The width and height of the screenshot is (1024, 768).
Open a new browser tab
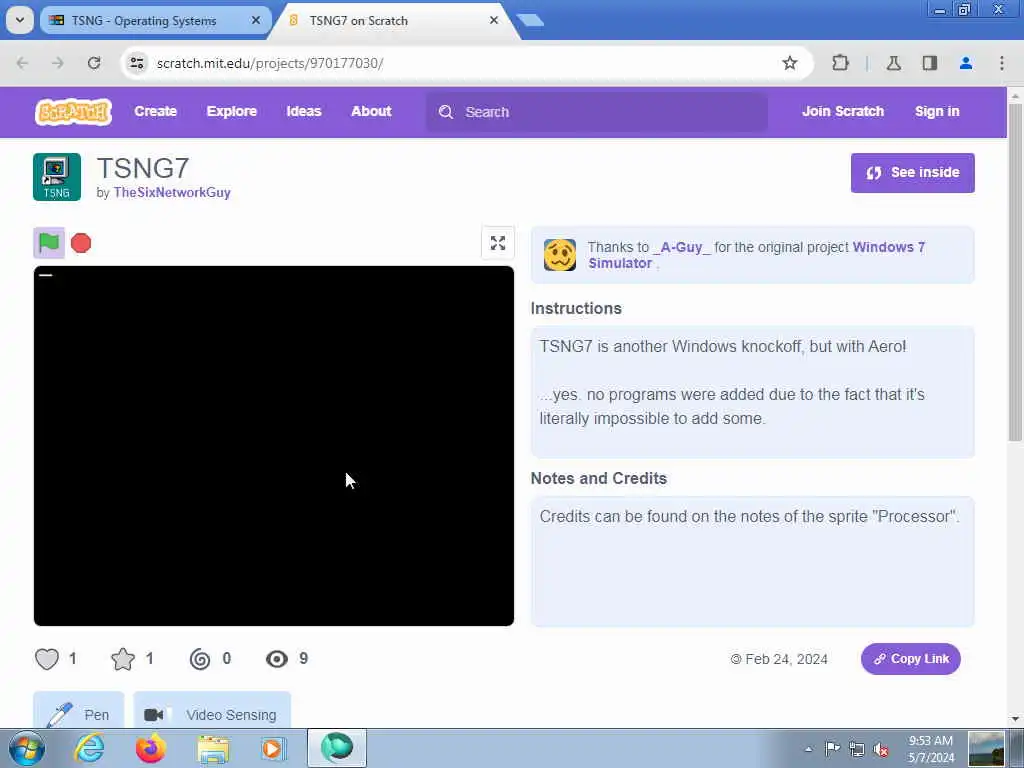click(x=530, y=21)
